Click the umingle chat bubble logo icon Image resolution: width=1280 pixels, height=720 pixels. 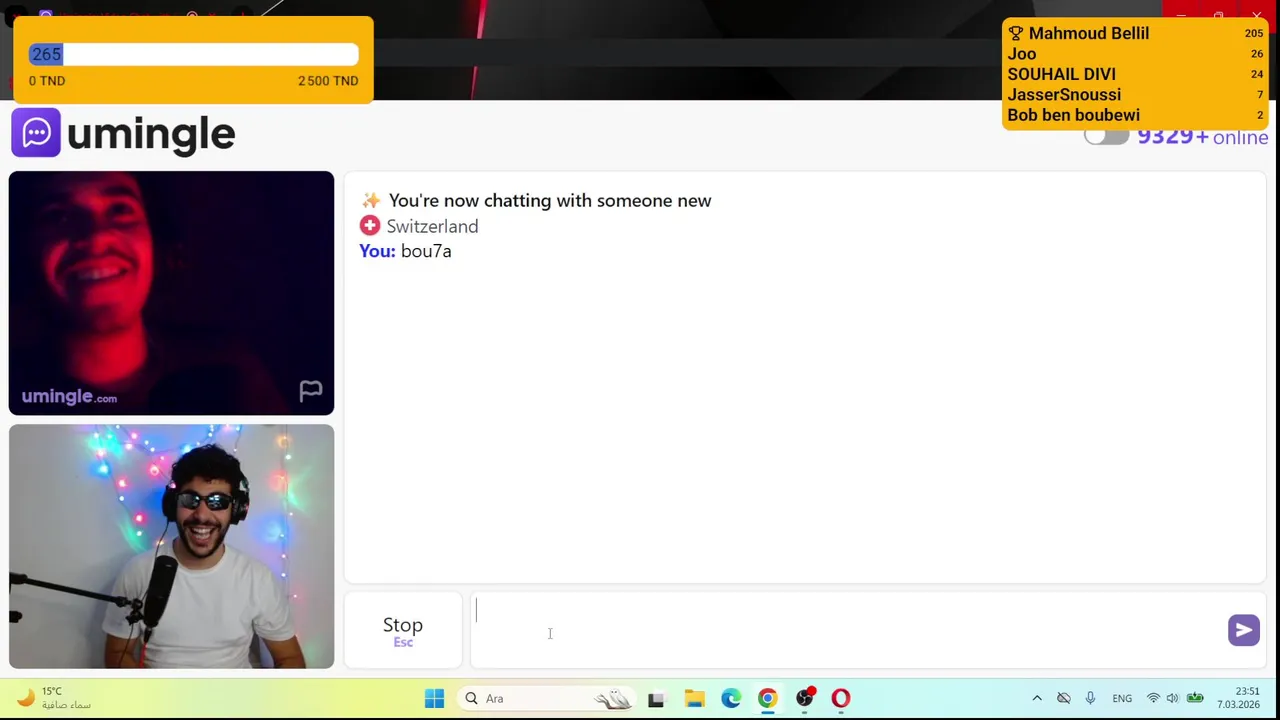click(x=36, y=133)
